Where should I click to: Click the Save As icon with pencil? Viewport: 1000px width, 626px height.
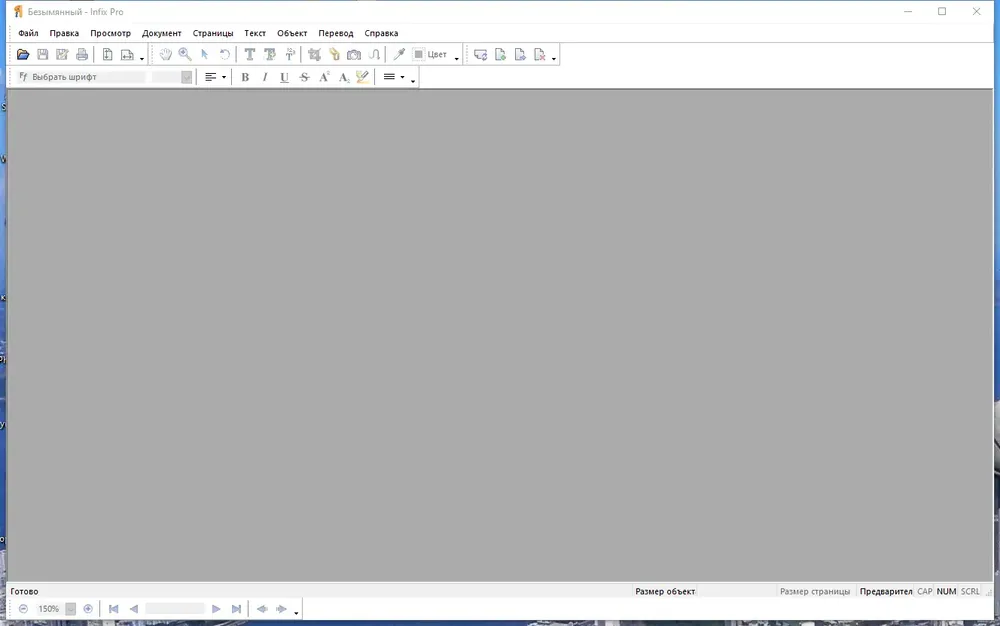62,55
